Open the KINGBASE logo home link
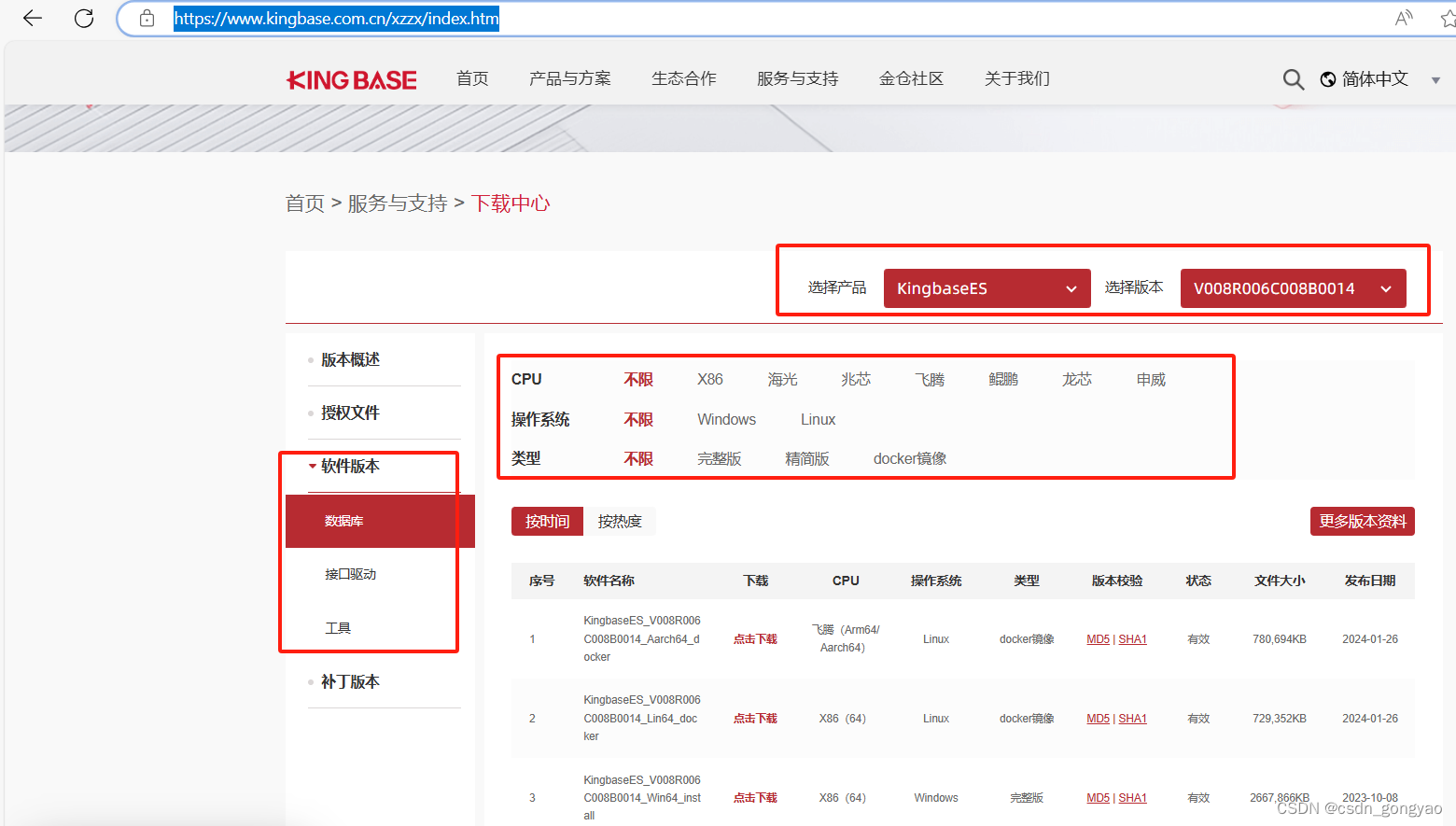The height and width of the screenshot is (826, 1456). [352, 79]
